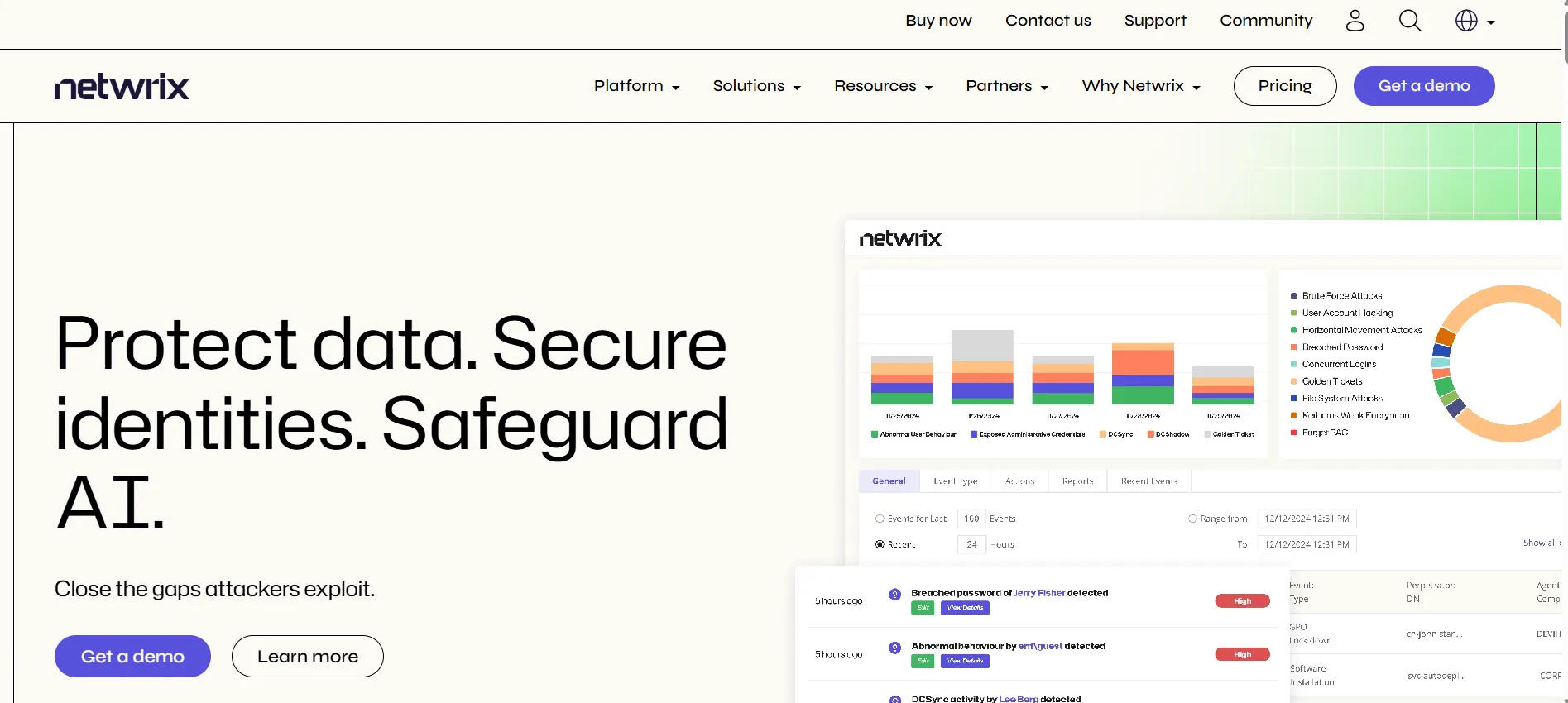Click the 100 events input field

[971, 519]
